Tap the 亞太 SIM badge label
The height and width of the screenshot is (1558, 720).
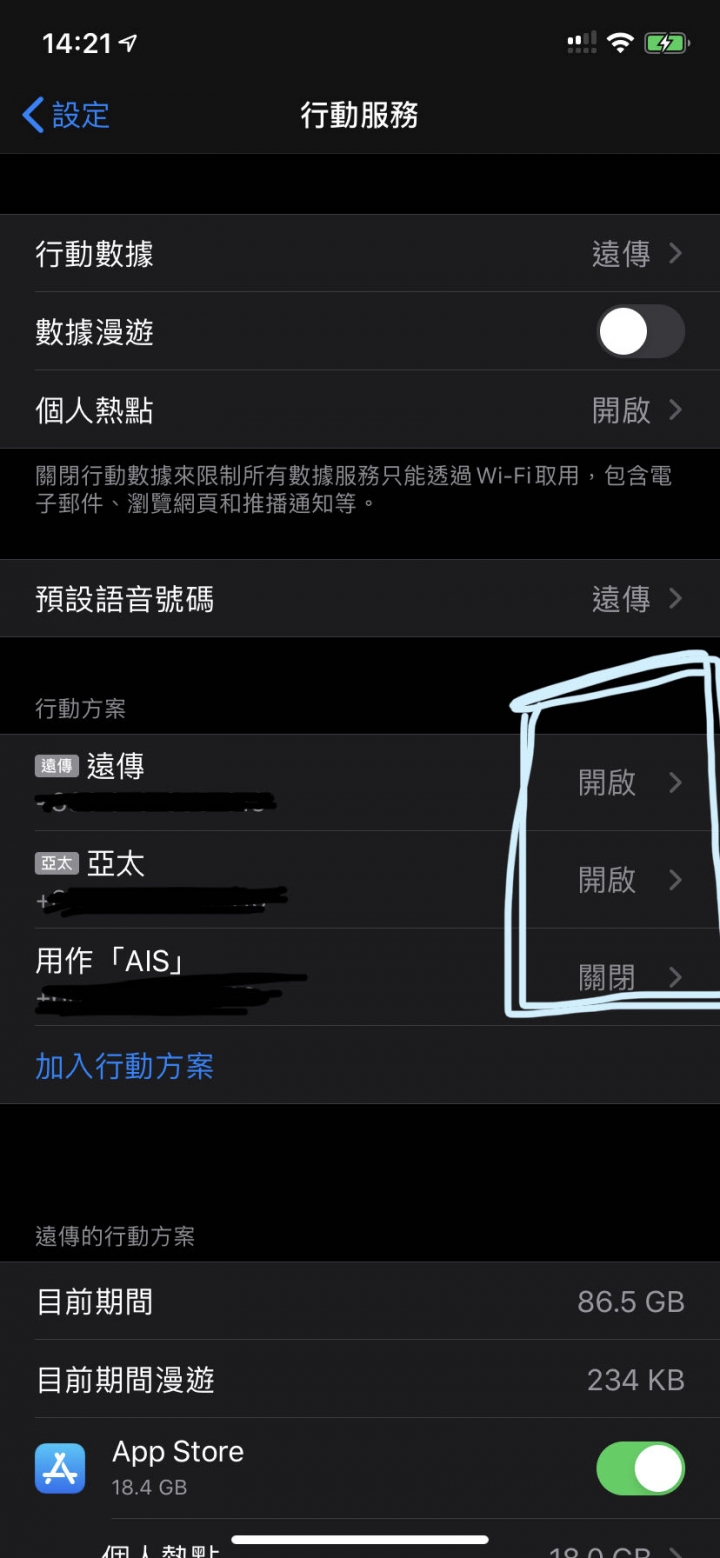coord(57,864)
